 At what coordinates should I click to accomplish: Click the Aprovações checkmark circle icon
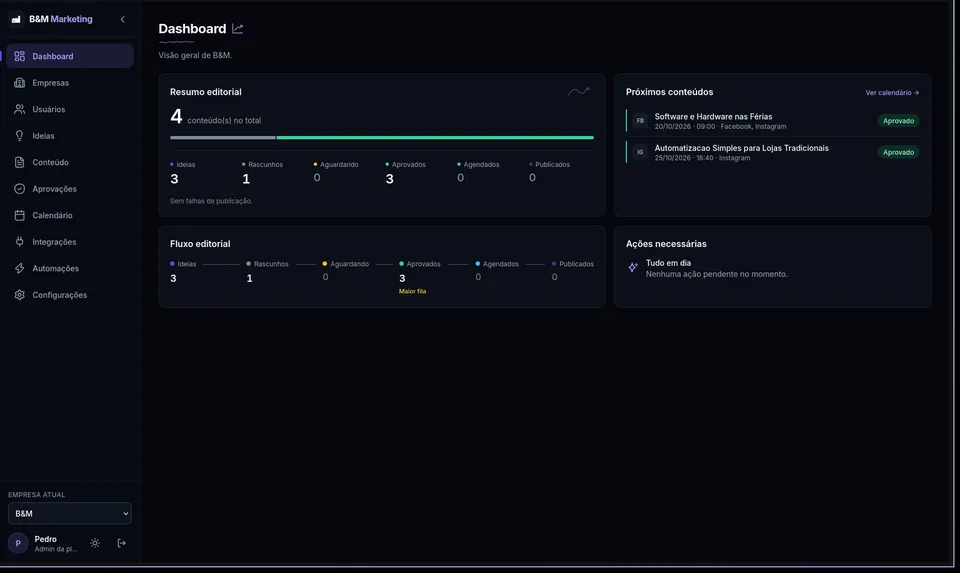coord(20,189)
